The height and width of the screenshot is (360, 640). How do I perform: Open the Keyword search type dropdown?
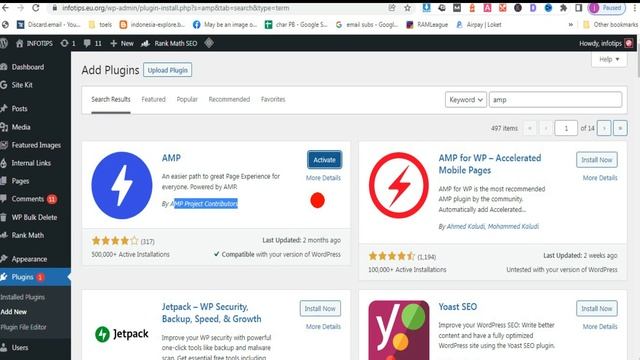[466, 100]
